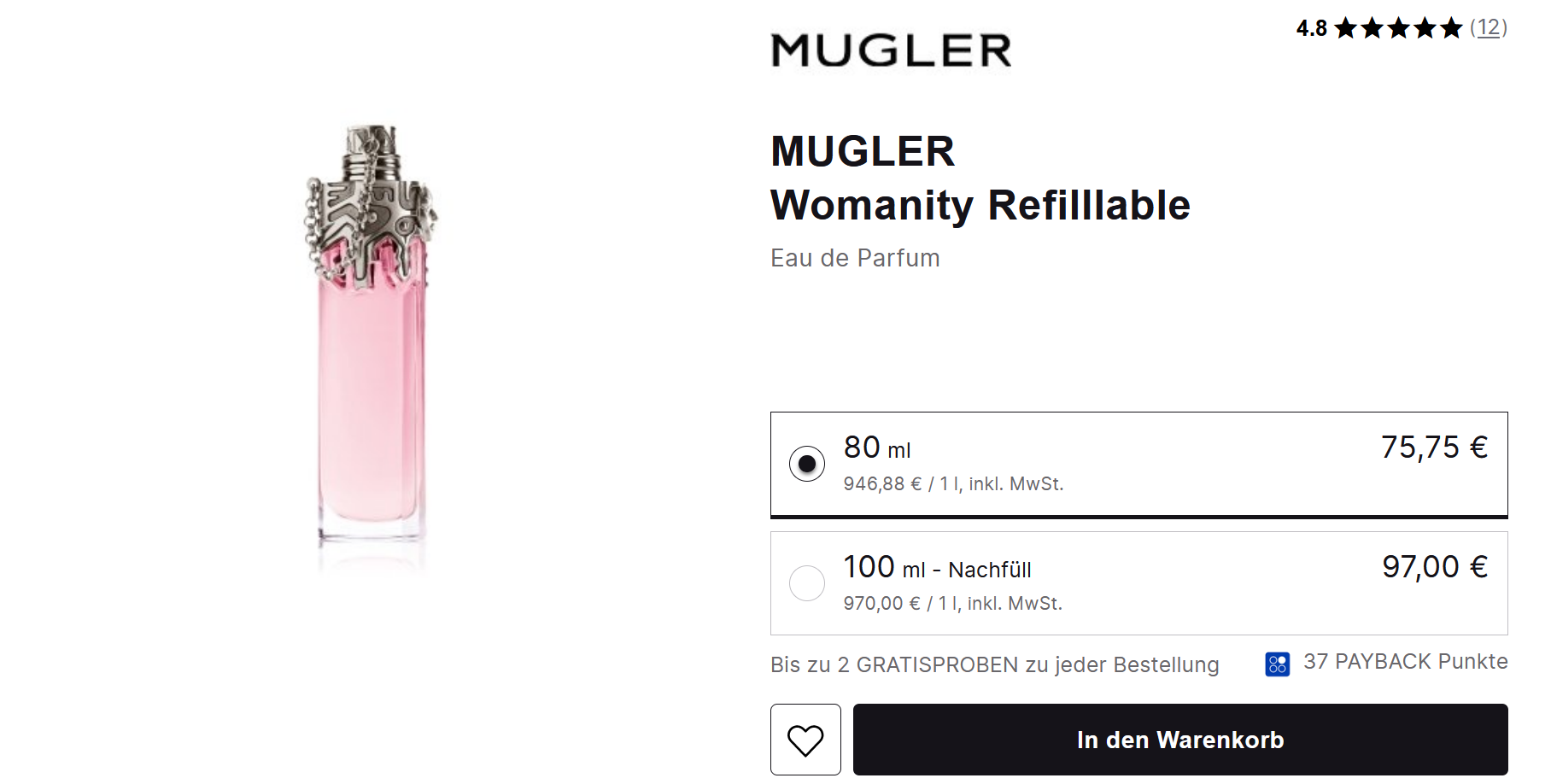Image resolution: width=1551 pixels, height=784 pixels.
Task: Click the five-star rating icons
Action: [1398, 29]
